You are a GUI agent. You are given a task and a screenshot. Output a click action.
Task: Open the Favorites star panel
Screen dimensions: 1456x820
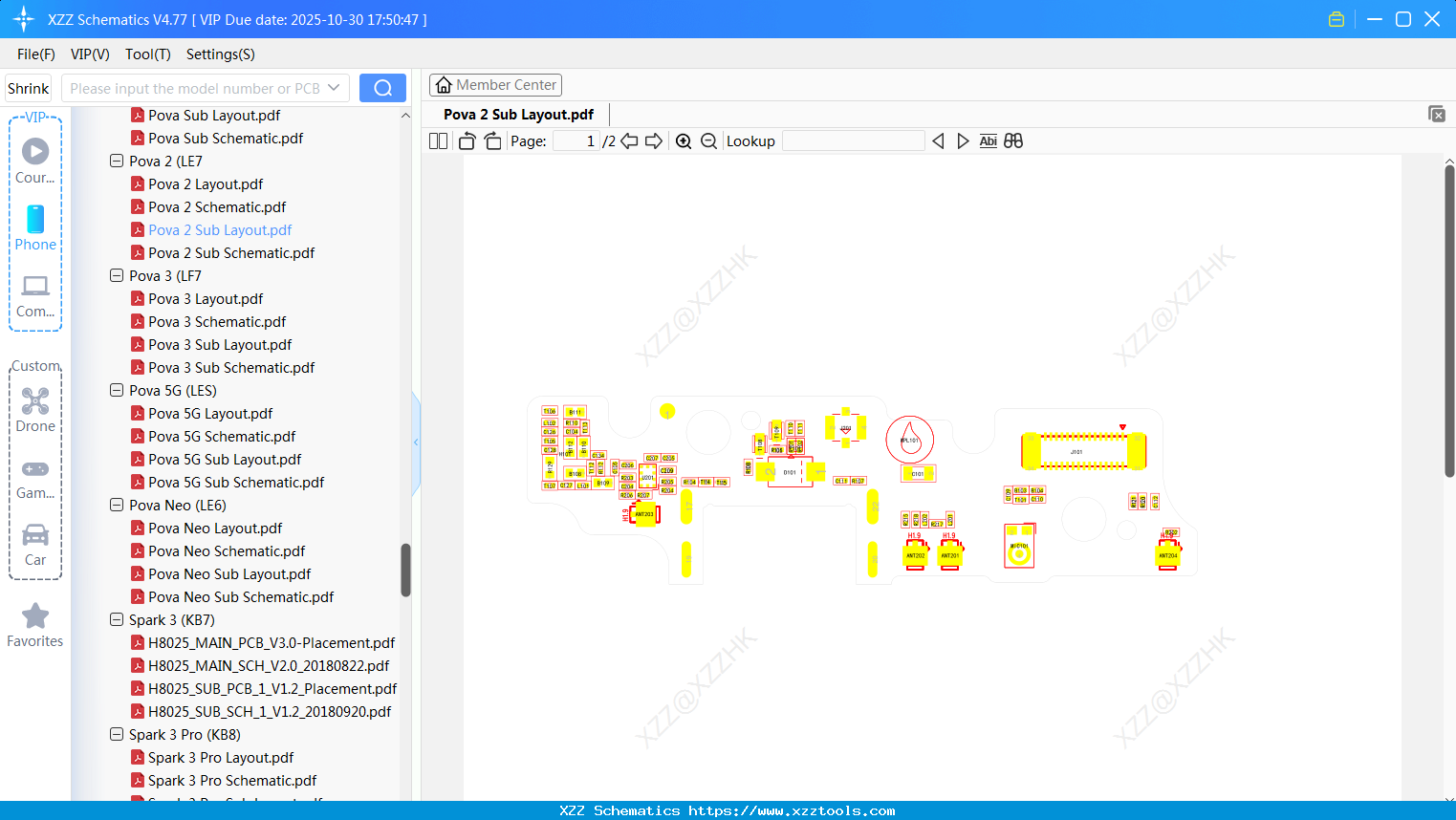pyautogui.click(x=34, y=616)
